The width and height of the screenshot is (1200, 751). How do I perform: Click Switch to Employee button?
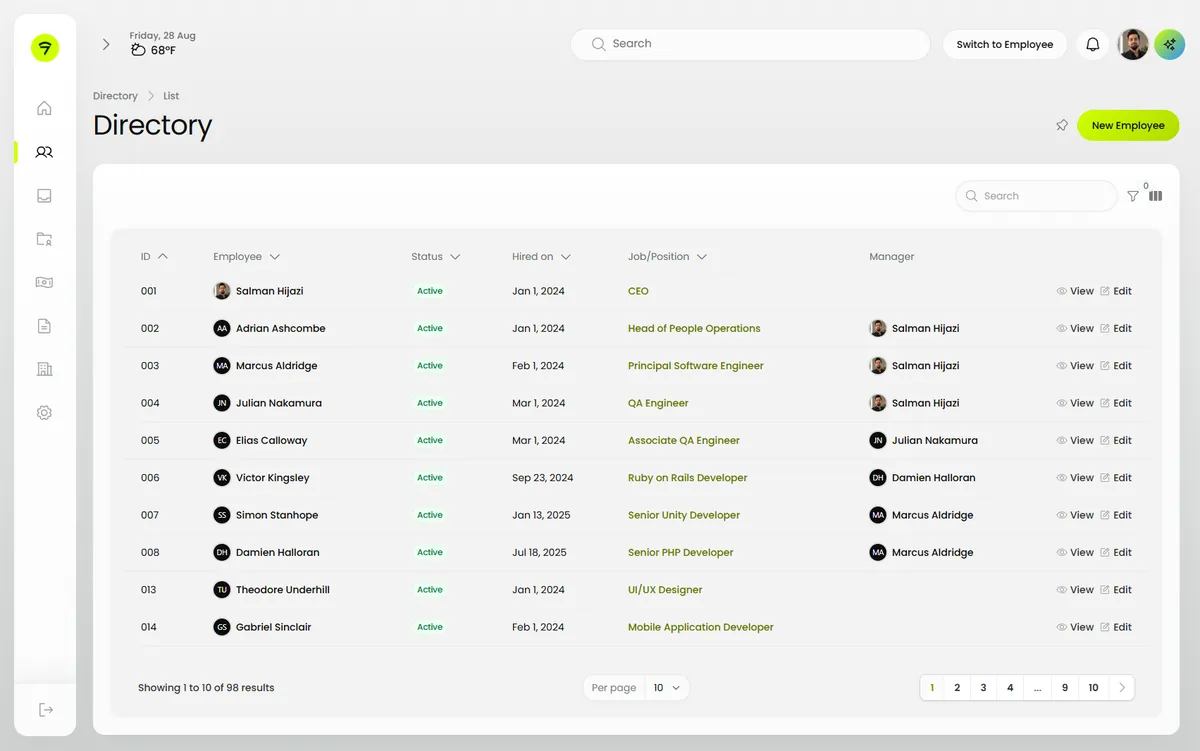click(x=1005, y=44)
